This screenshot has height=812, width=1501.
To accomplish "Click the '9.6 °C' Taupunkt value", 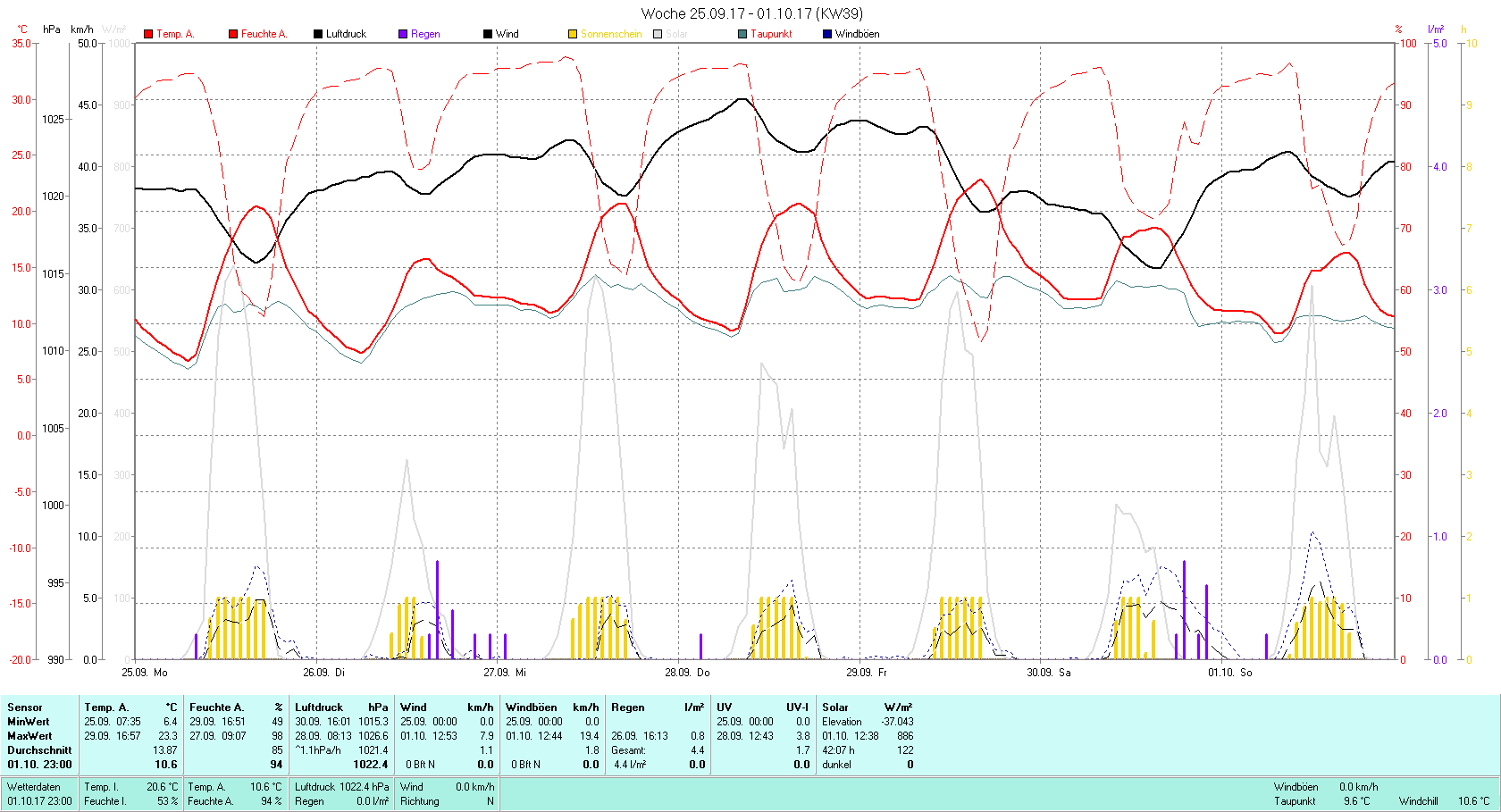I will (x=1356, y=801).
